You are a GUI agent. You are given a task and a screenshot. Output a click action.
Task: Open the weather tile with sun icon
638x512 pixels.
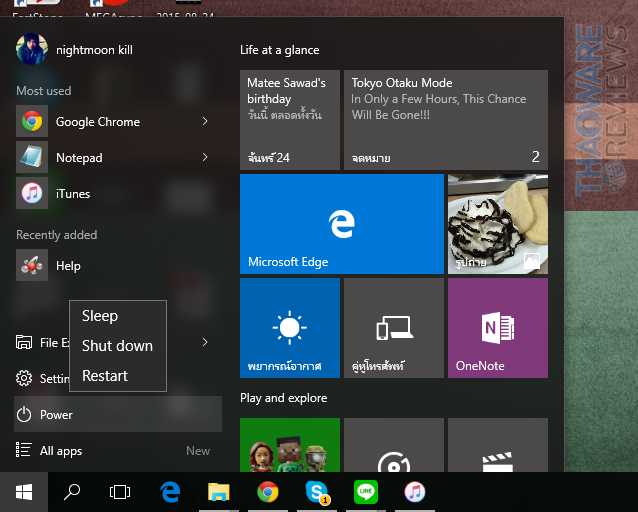(x=290, y=327)
